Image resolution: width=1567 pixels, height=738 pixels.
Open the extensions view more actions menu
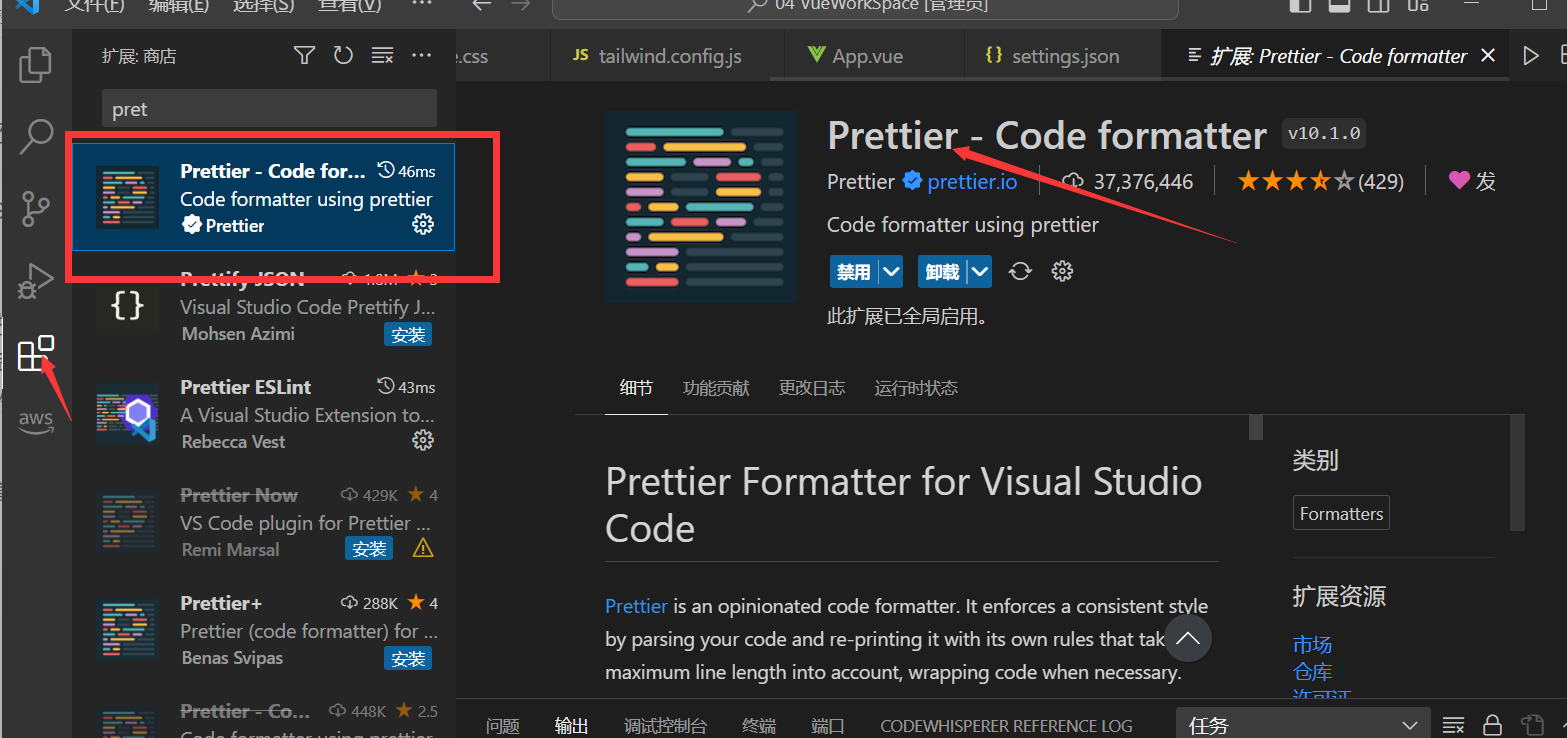click(422, 55)
